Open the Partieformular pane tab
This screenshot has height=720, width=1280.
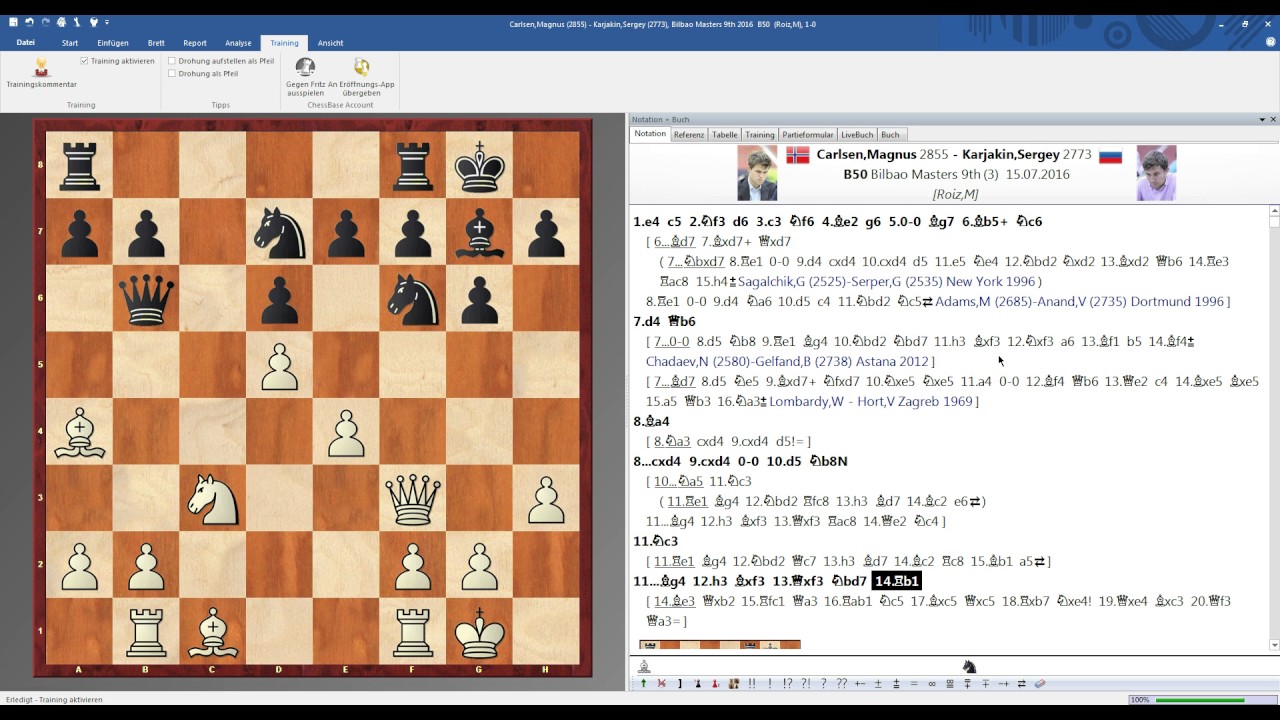[807, 134]
